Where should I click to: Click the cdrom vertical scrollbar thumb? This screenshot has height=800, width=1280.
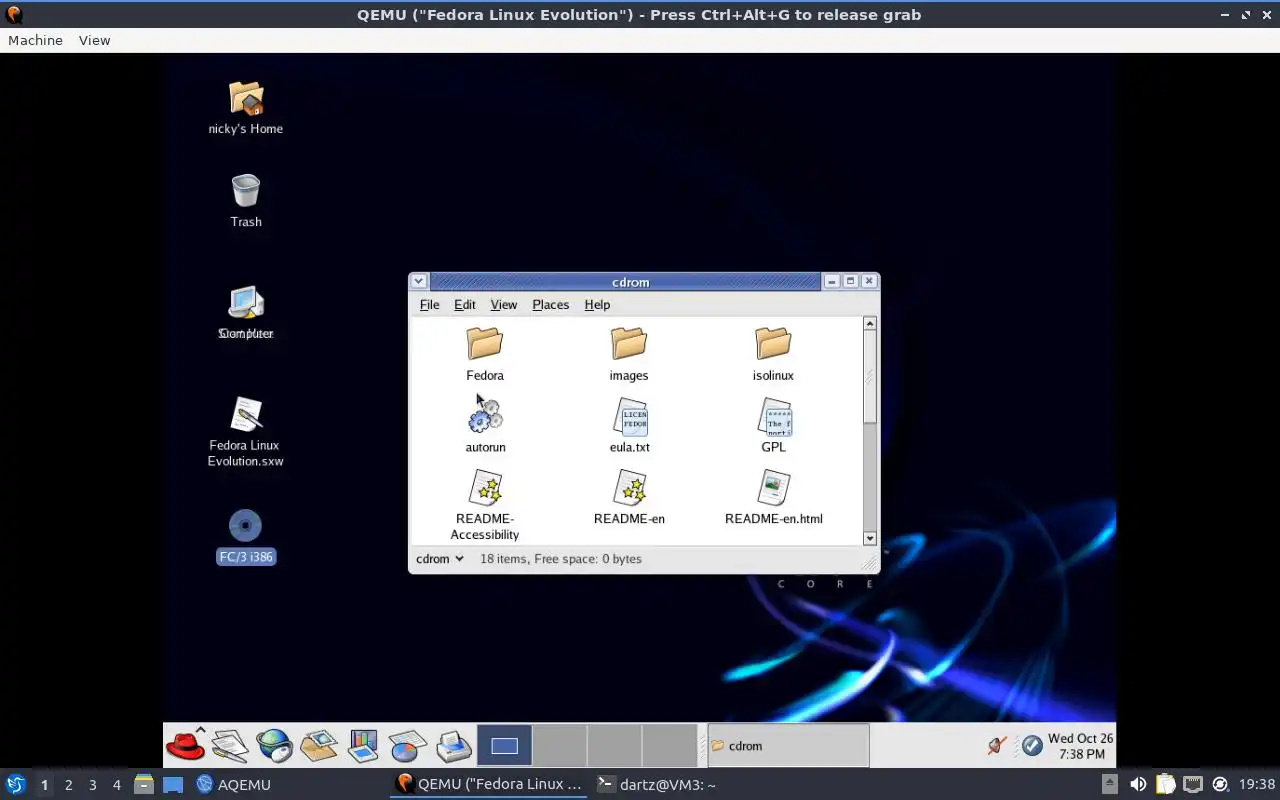[870, 377]
